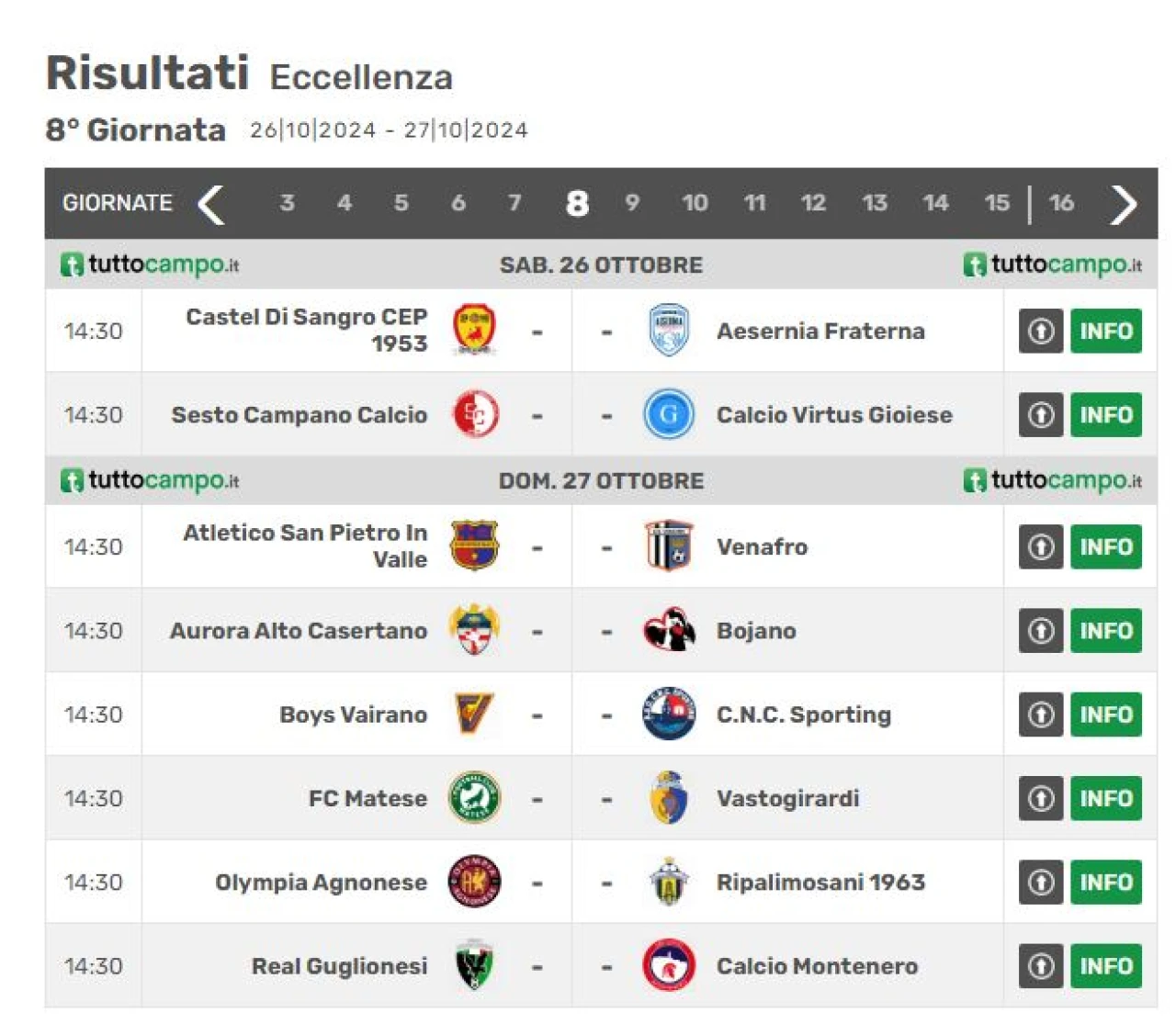
Task: Click the Aesernia Fraterna team crest
Action: coord(668,330)
